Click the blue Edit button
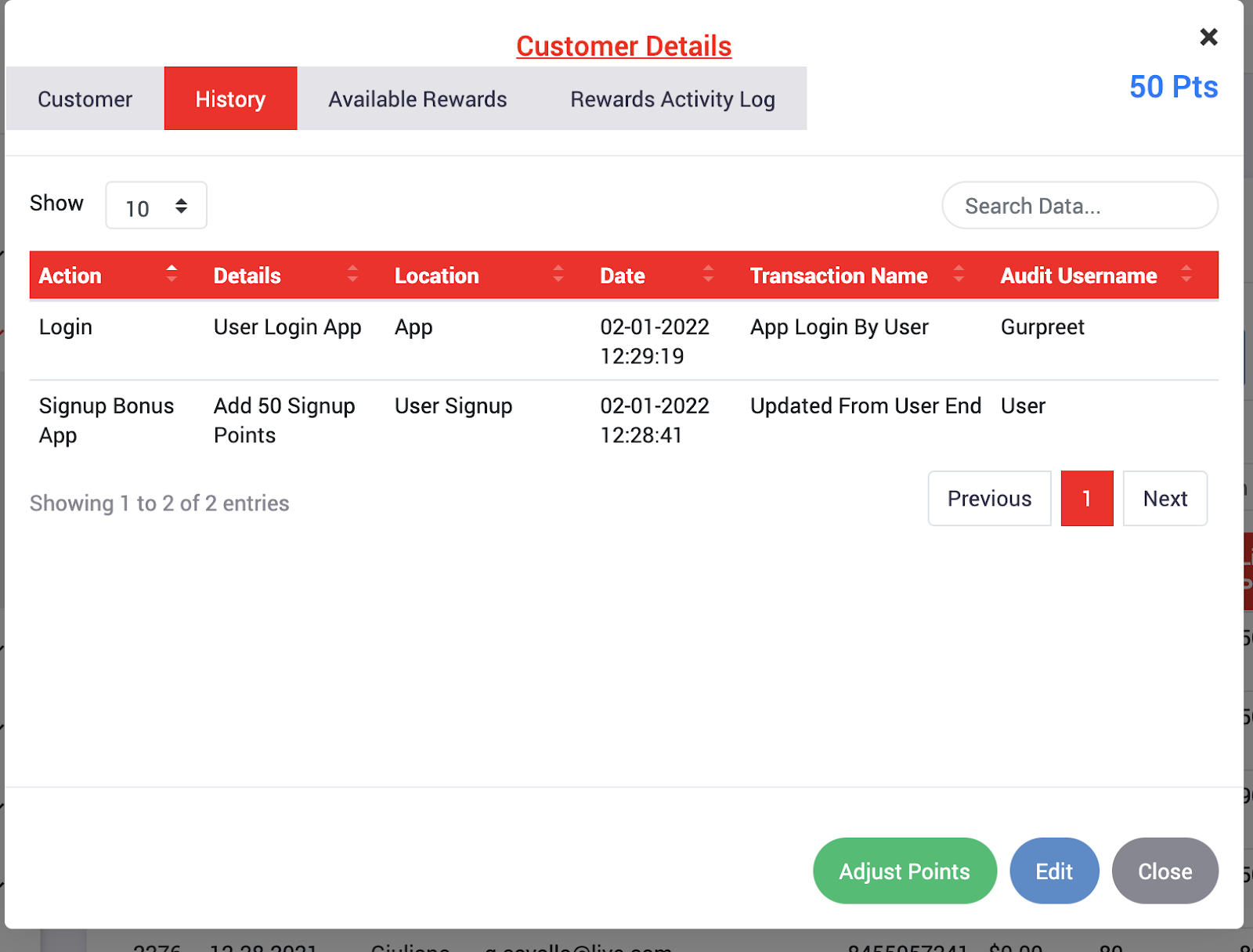The image size is (1253, 952). tap(1053, 871)
